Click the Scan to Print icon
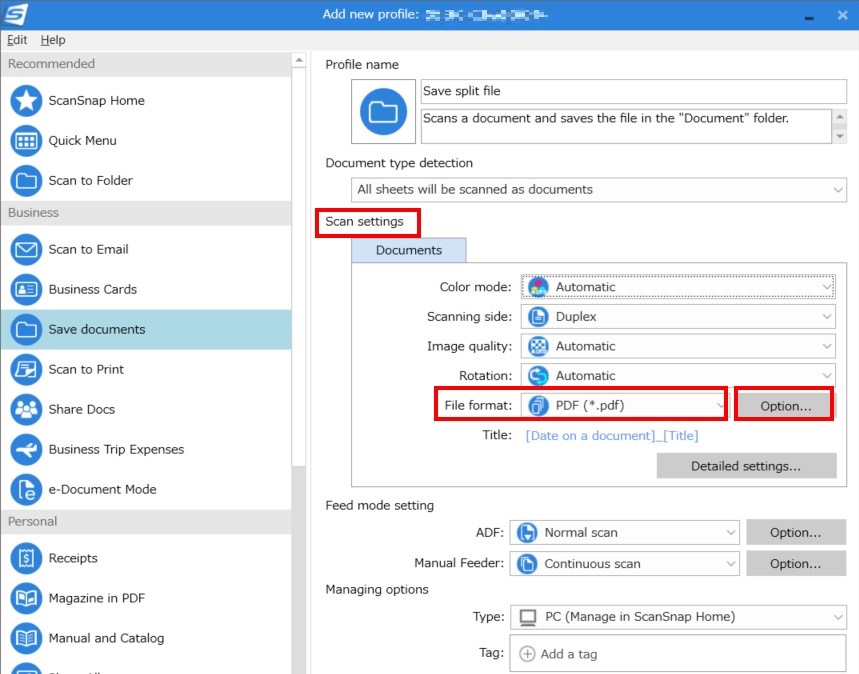Viewport: 859px width, 674px height. (26, 370)
